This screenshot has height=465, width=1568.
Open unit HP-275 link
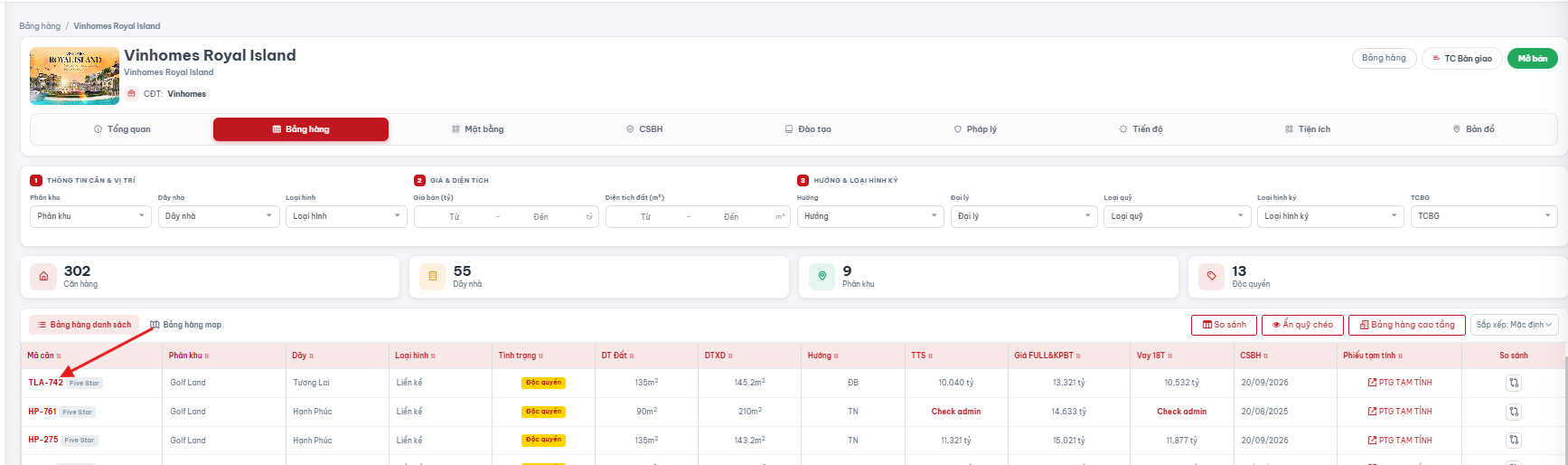[42, 440]
